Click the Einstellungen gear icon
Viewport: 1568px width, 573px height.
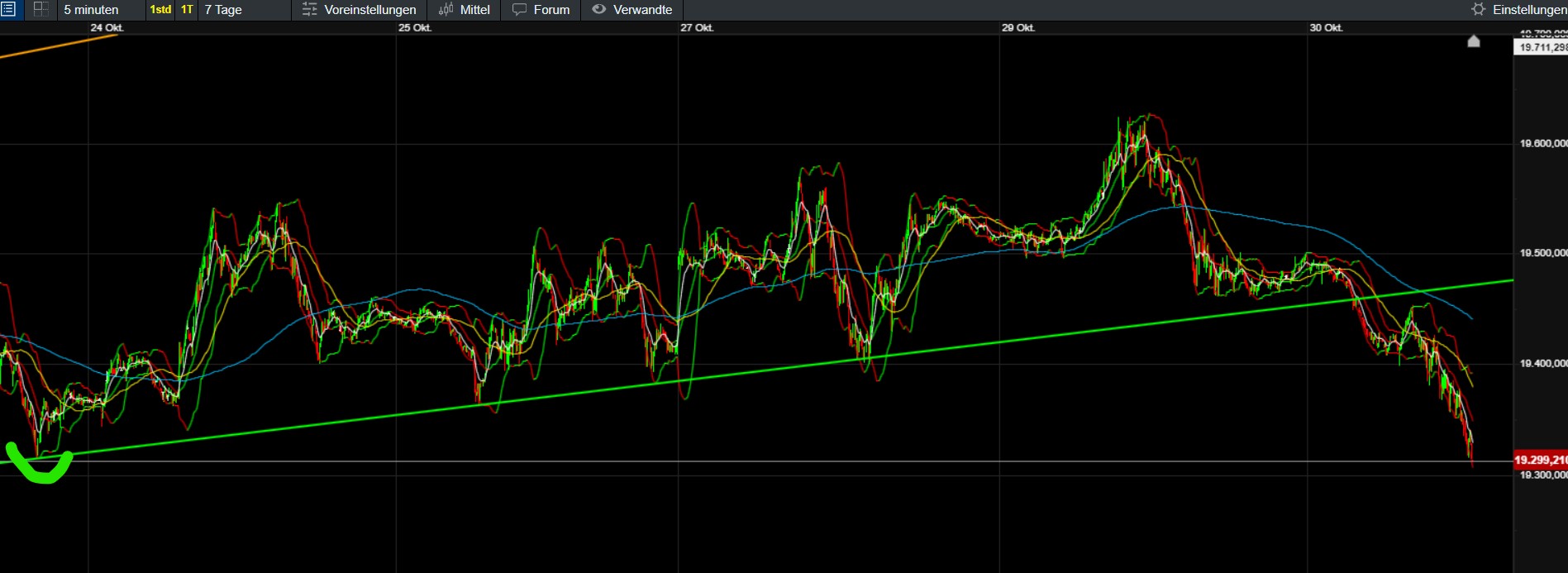[1478, 10]
